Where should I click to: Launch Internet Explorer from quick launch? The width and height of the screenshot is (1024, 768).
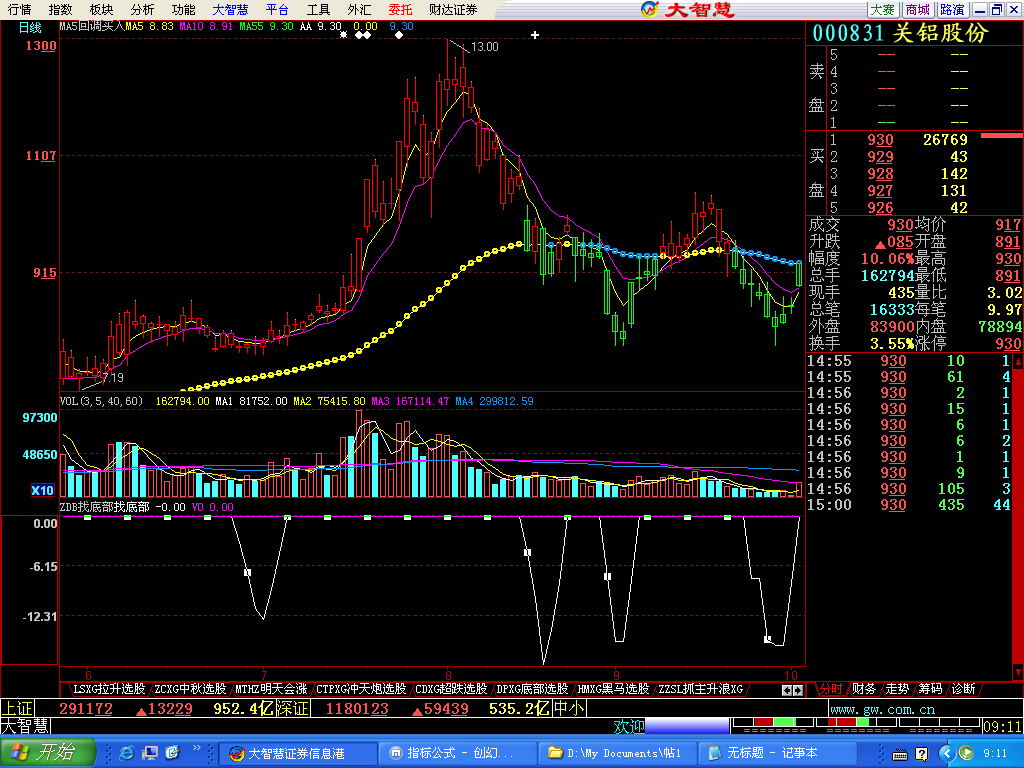pyautogui.click(x=127, y=753)
